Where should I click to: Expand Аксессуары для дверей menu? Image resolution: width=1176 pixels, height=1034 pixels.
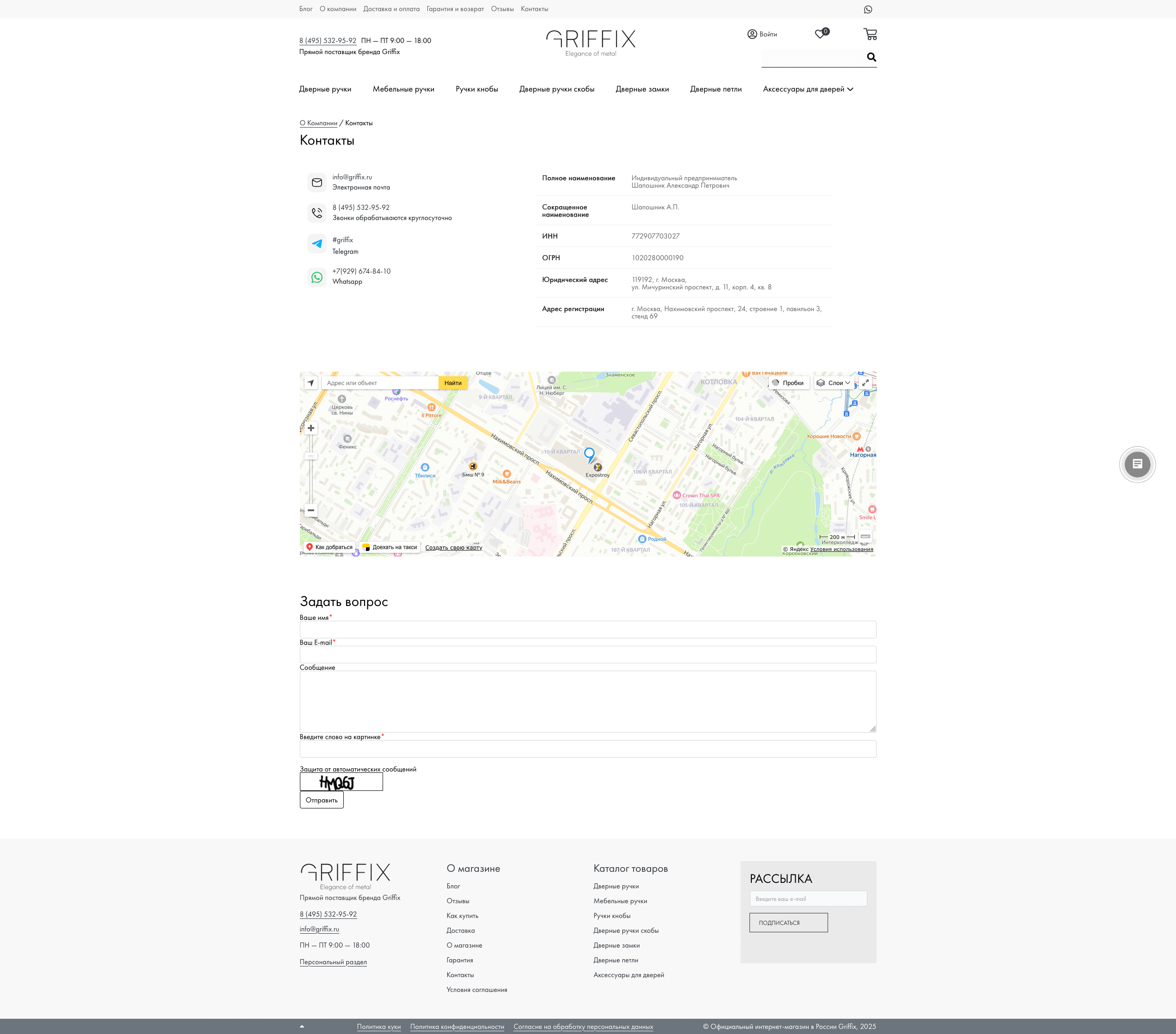tap(808, 89)
